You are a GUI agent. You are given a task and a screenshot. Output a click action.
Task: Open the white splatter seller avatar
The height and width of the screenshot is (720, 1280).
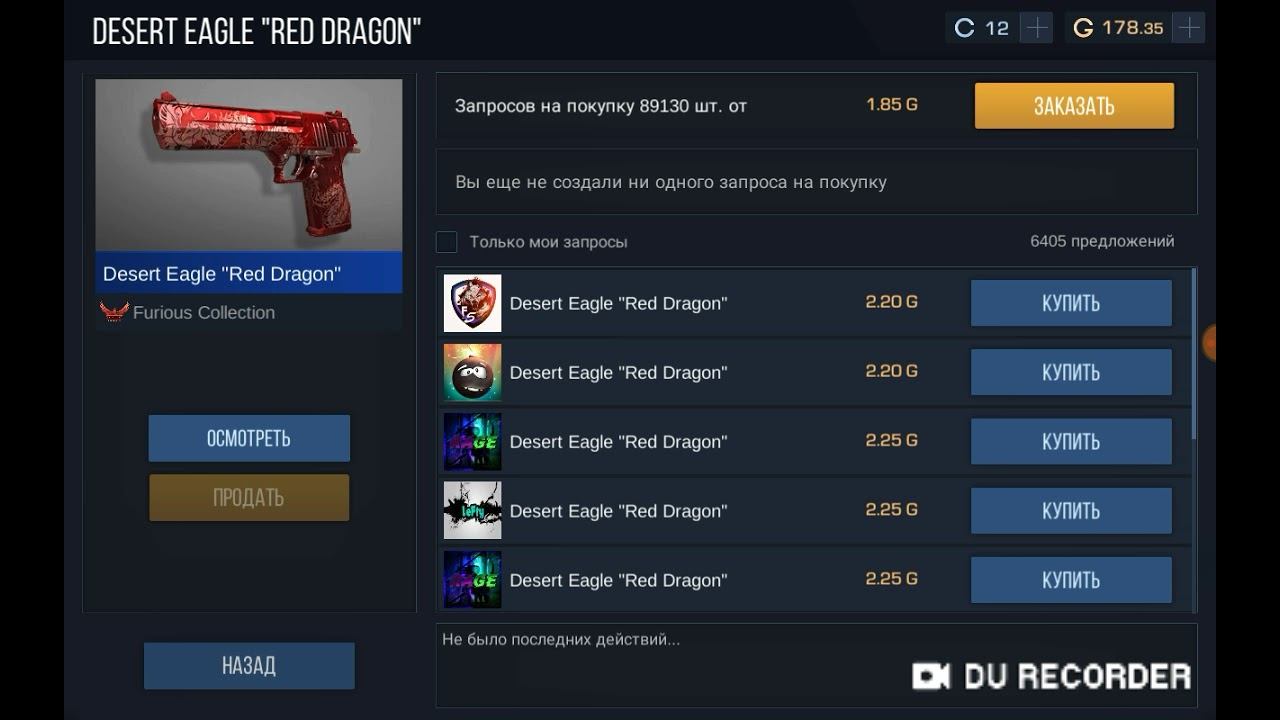(x=472, y=511)
